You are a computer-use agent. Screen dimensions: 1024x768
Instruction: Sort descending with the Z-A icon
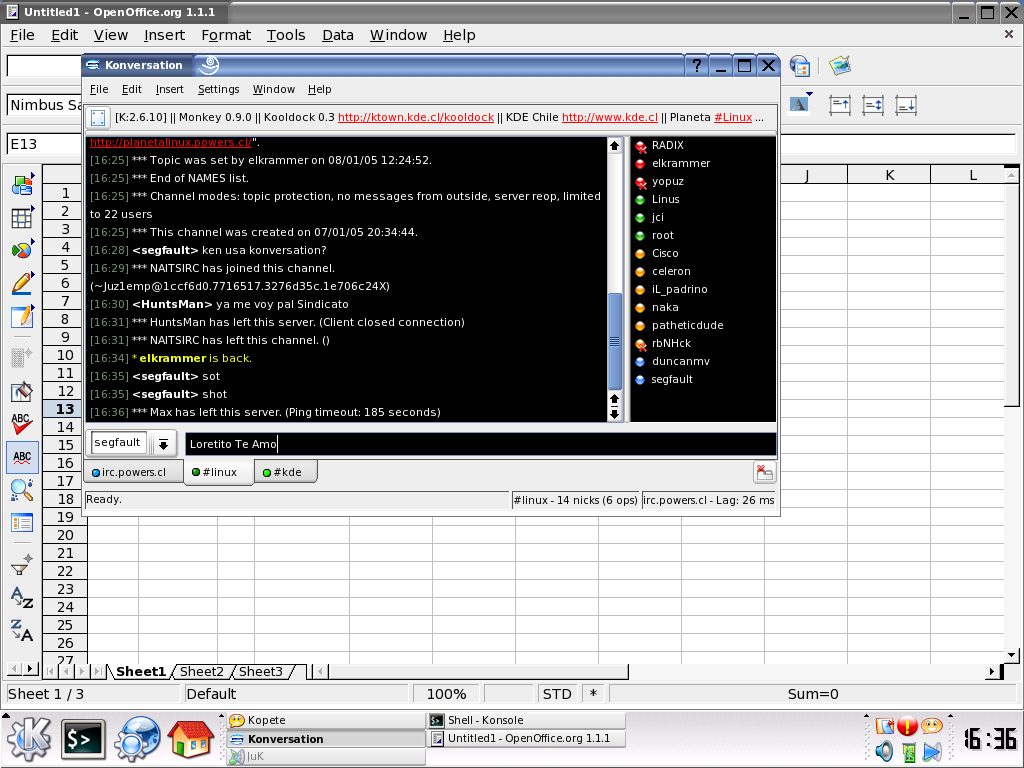pos(22,630)
